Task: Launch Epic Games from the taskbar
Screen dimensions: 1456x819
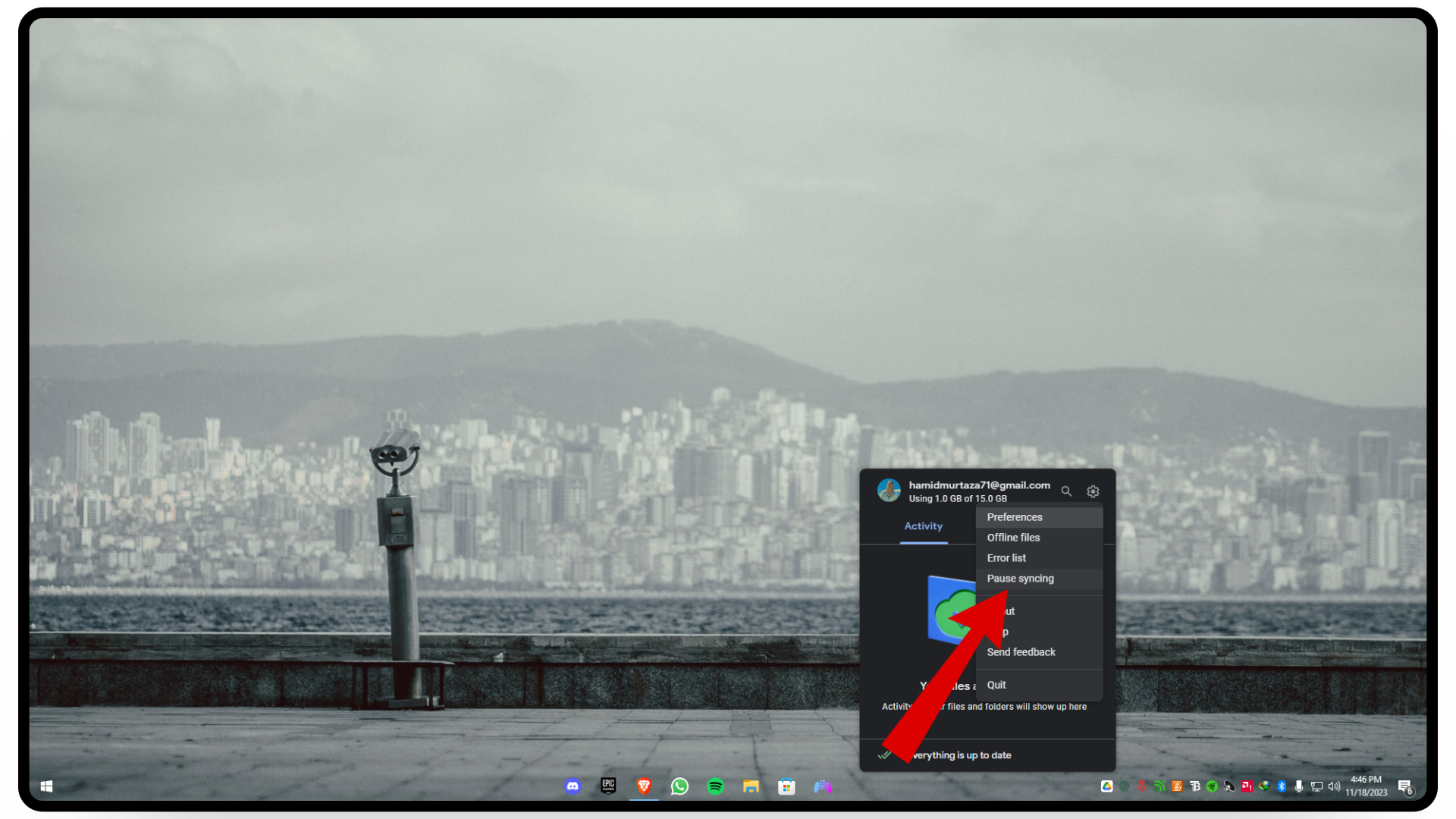Action: point(608,786)
